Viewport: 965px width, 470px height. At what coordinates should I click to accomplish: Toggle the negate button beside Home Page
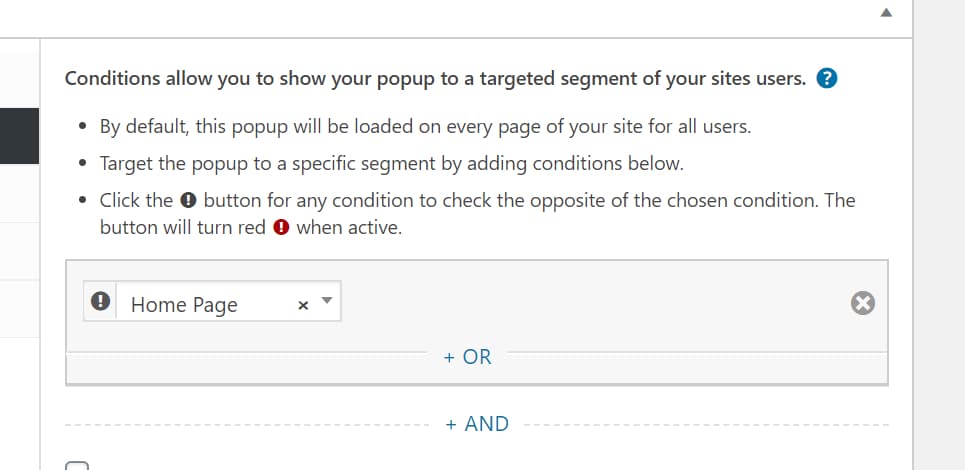tap(100, 303)
